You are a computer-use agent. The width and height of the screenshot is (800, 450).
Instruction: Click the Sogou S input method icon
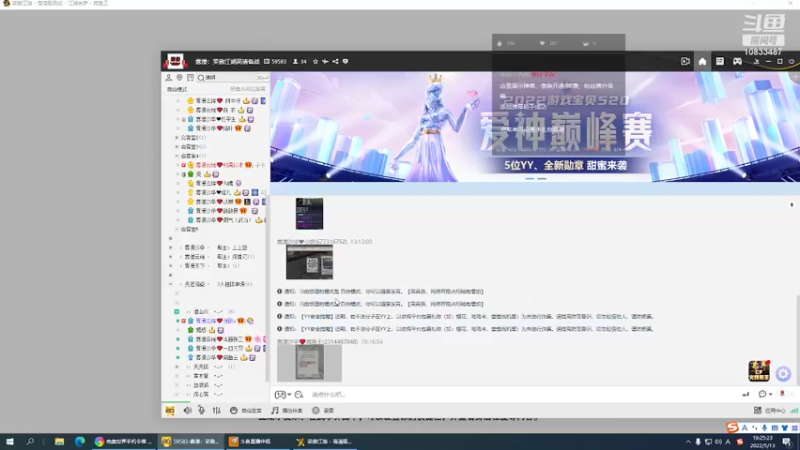(x=733, y=428)
